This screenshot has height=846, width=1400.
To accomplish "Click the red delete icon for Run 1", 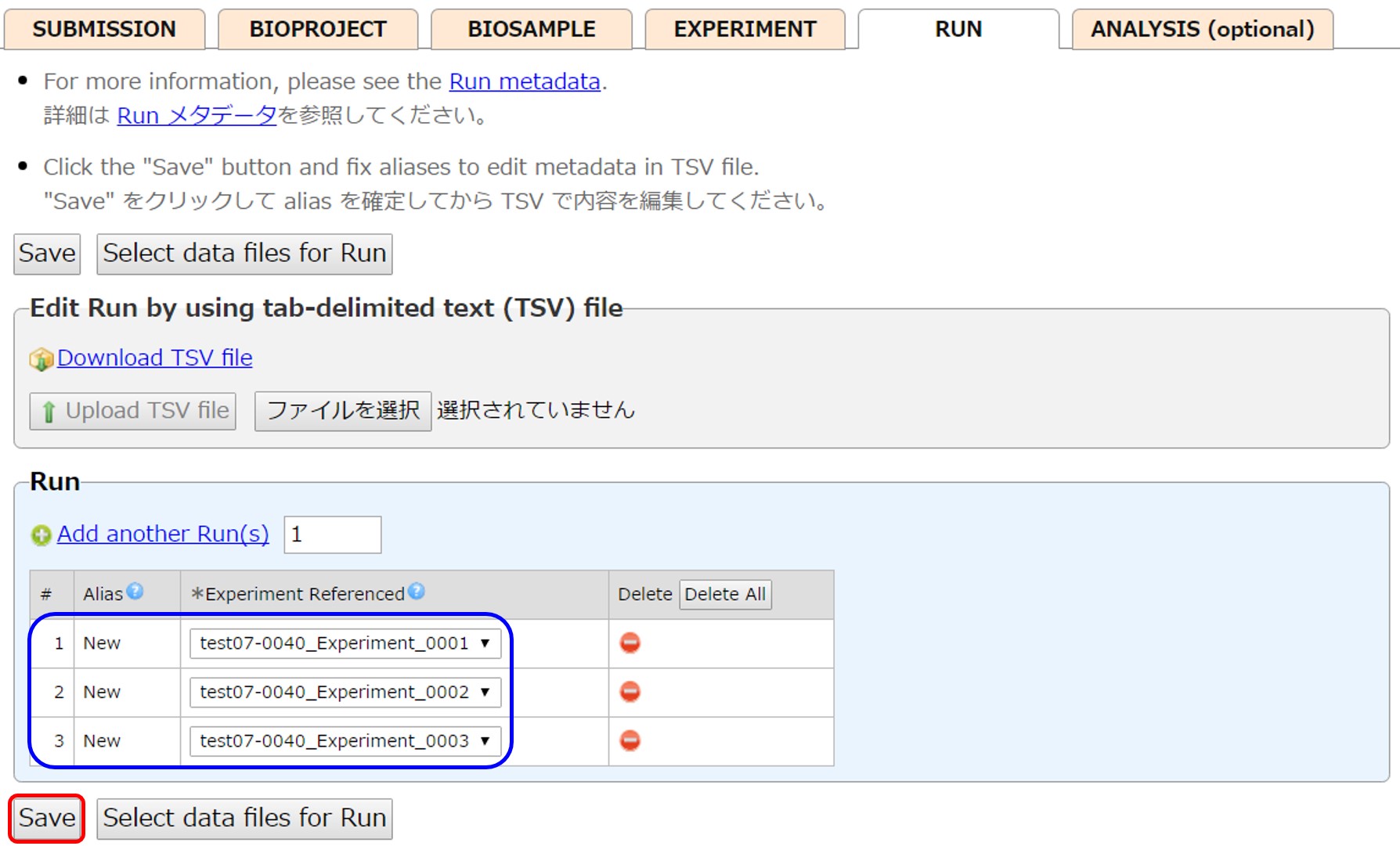I will 630,643.
